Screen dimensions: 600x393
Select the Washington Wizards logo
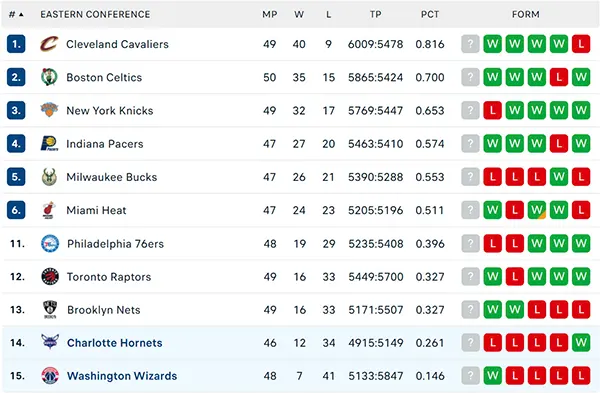tap(50, 376)
